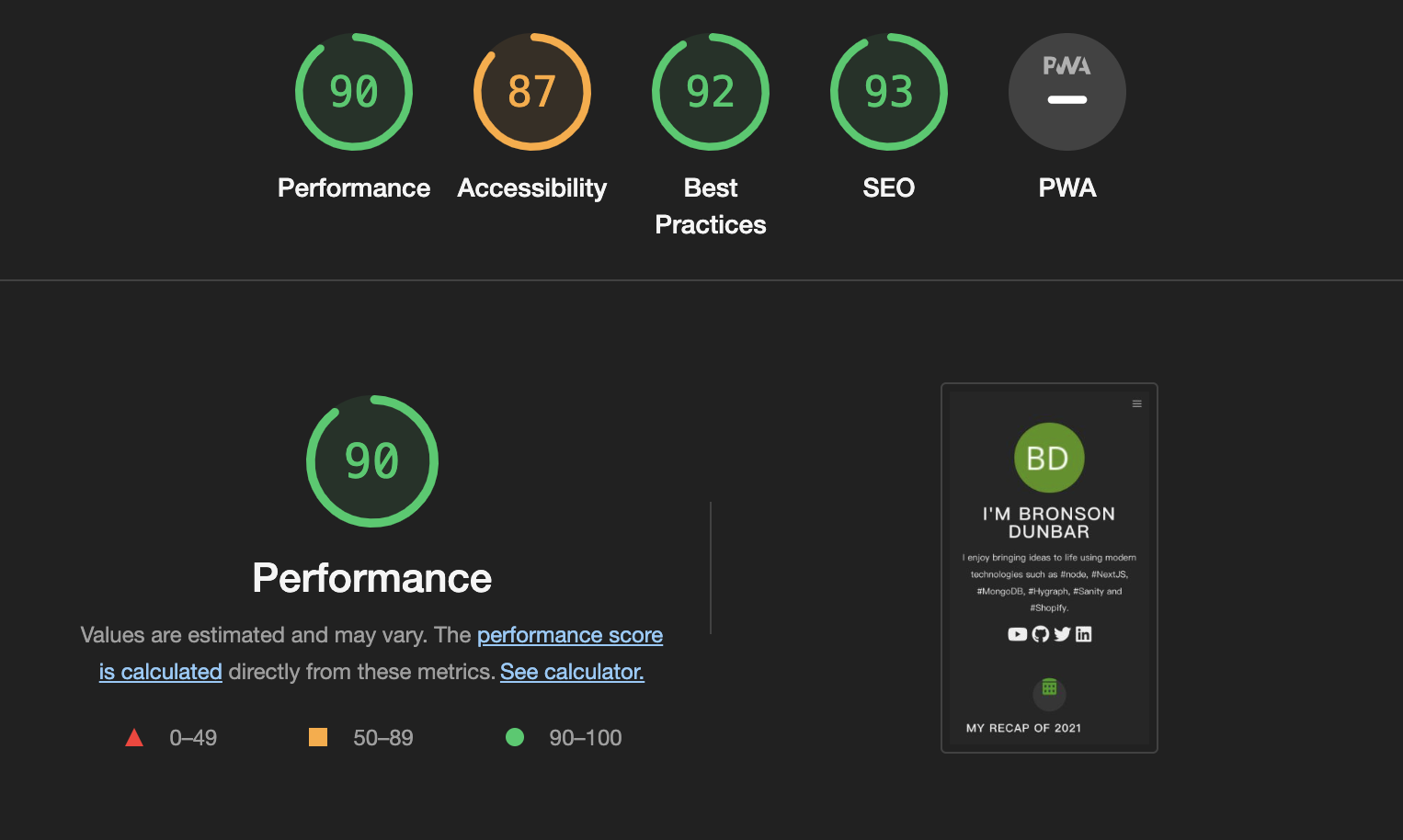Viewport: 1403px width, 840px height.
Task: Open the Best Practices gauge
Action: (711, 92)
